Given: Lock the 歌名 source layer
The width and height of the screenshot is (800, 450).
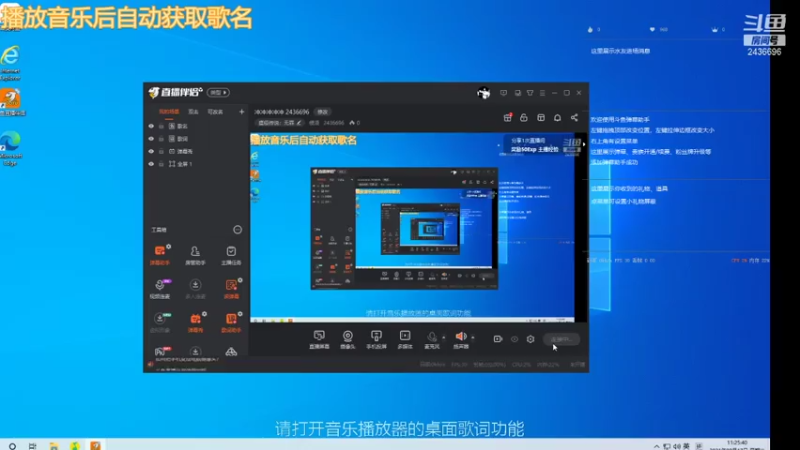Looking at the screenshot, I should [x=161, y=126].
